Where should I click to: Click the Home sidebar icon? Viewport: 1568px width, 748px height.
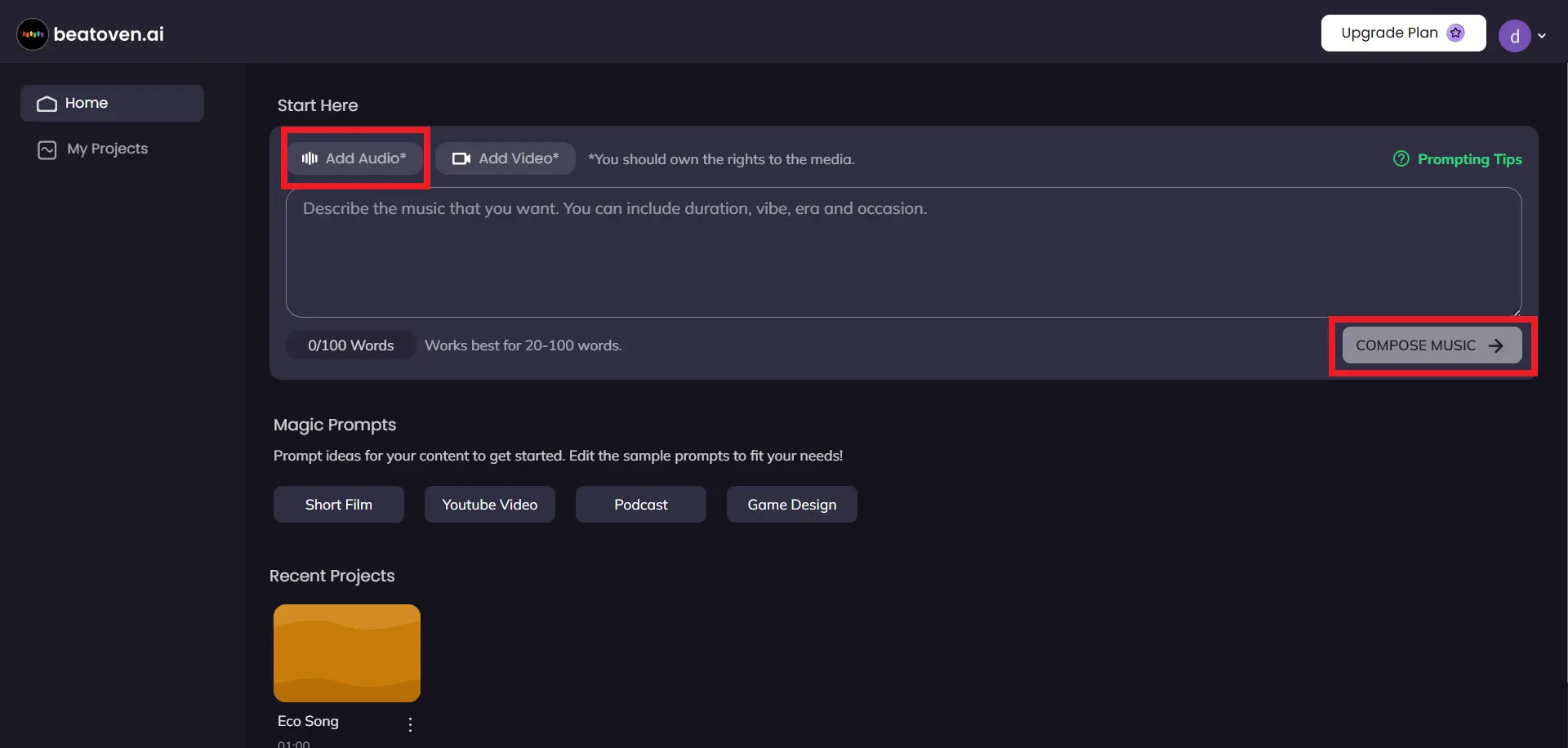[x=47, y=104]
